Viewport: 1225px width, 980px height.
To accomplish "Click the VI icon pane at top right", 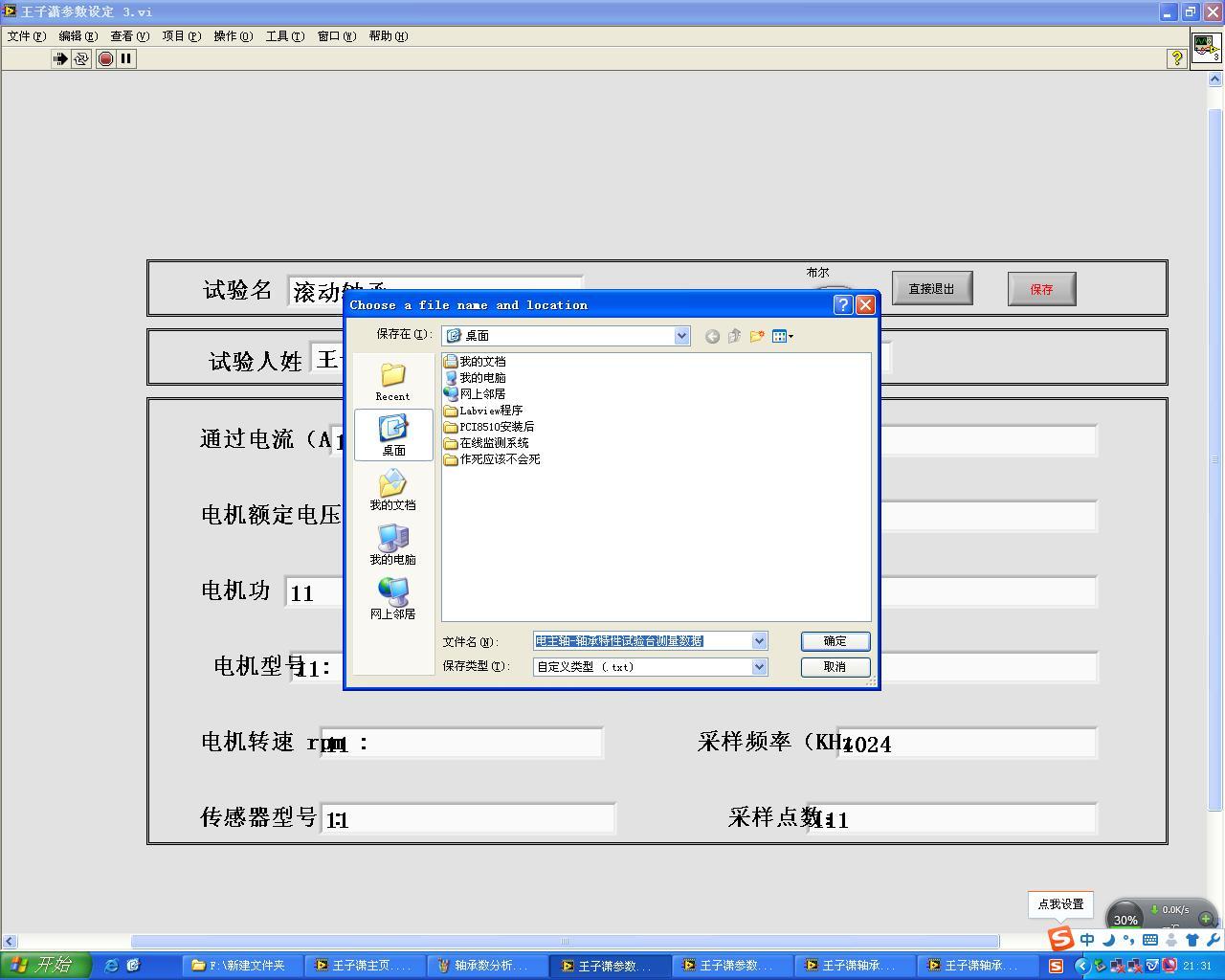I will point(1206,47).
